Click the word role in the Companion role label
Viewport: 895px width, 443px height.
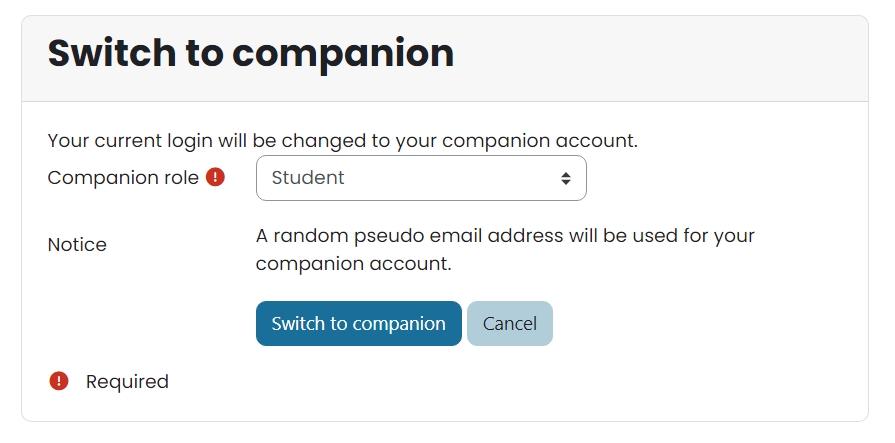[x=181, y=178]
